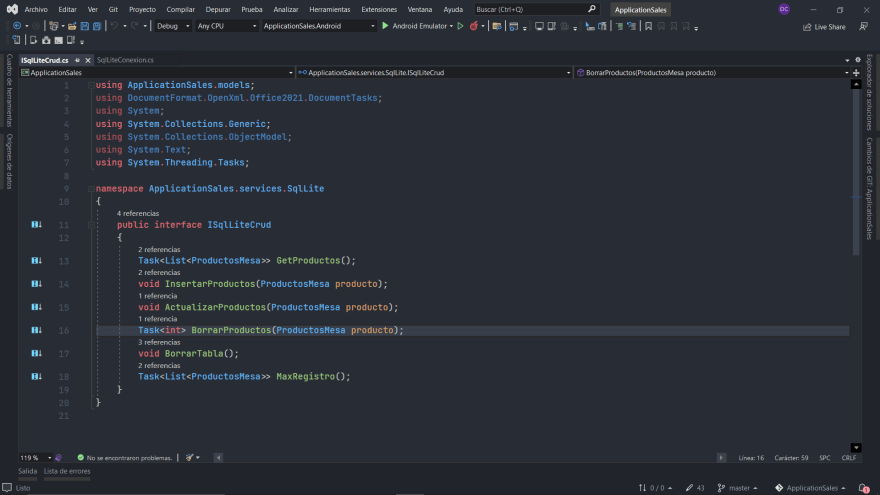The height and width of the screenshot is (495, 880).
Task: Toggle pin on ISqlLiteCrud.cs tab
Action: point(77,60)
